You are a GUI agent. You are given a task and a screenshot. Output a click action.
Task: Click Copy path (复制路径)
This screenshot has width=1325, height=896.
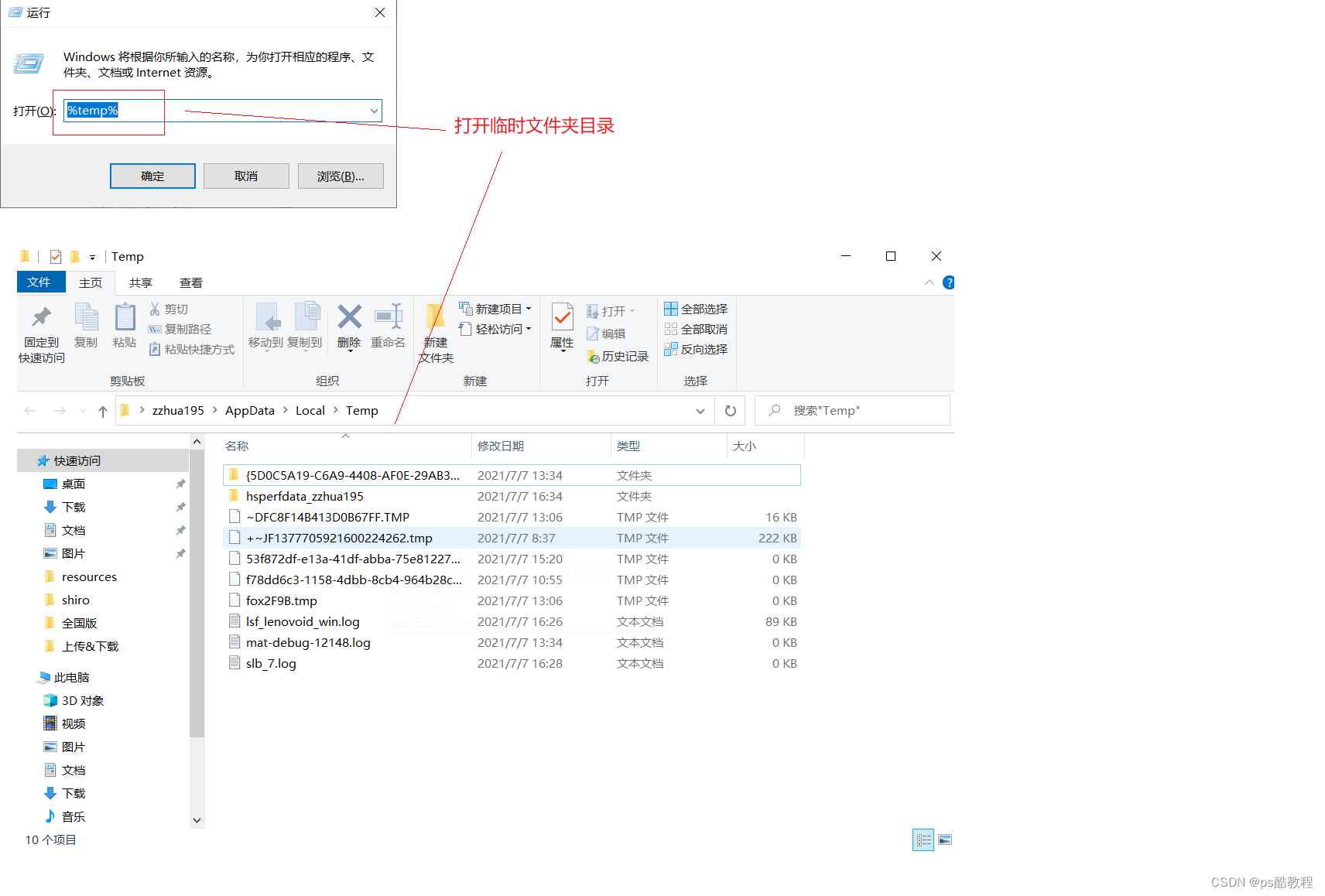tap(180, 329)
